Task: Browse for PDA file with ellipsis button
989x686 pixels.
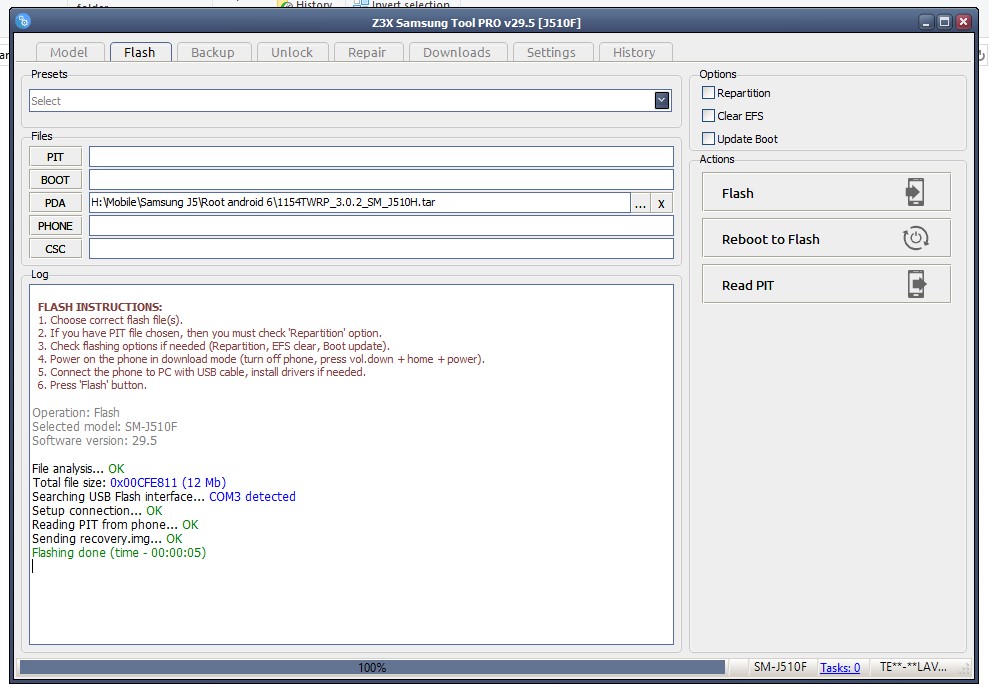Action: point(640,203)
